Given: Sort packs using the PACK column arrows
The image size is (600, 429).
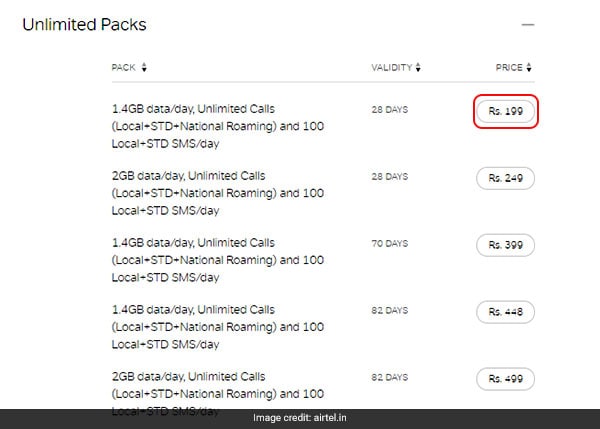Looking at the screenshot, I should click(x=144, y=68).
